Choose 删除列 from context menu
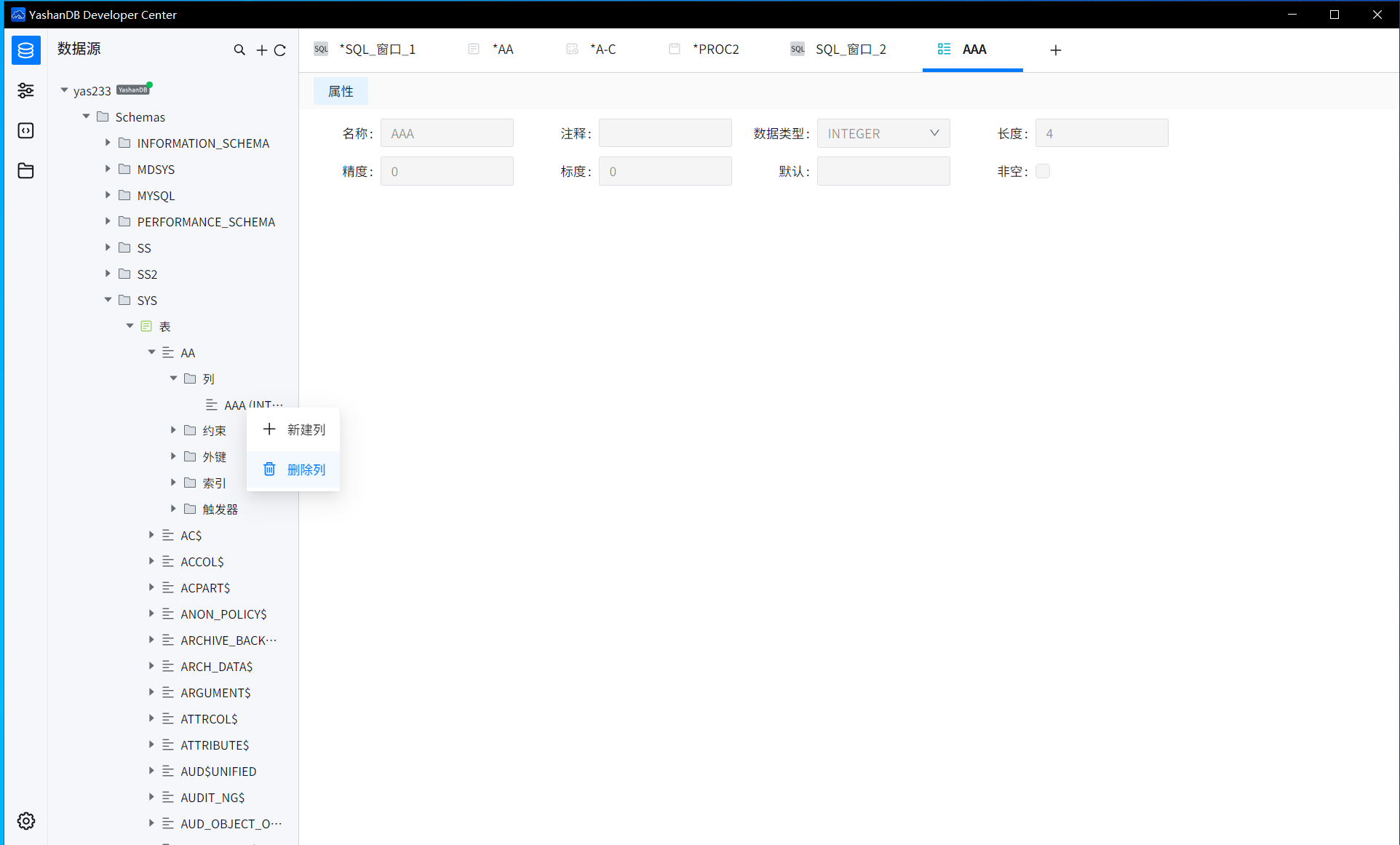1400x845 pixels. [293, 469]
